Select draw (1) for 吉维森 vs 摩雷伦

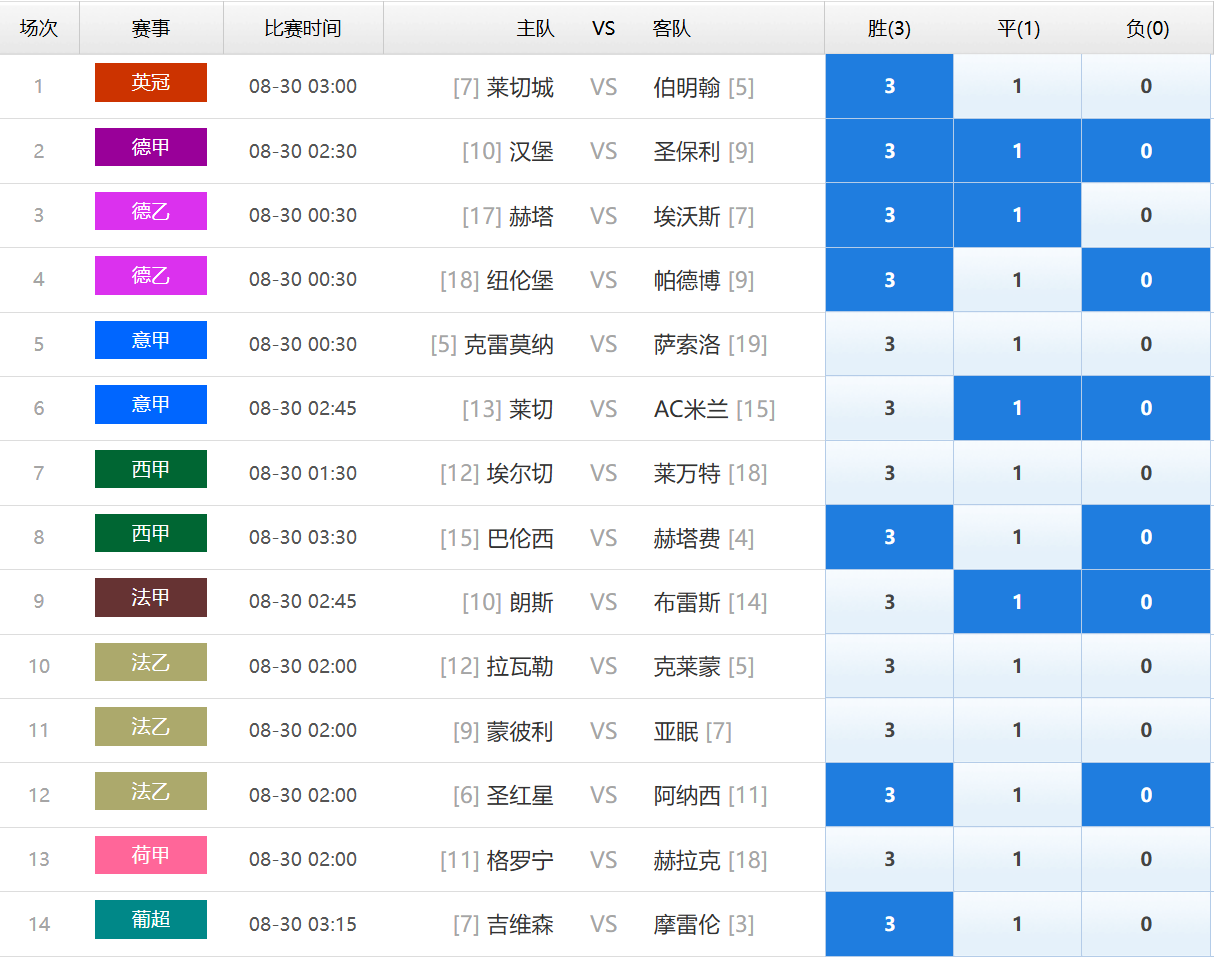(x=1017, y=924)
